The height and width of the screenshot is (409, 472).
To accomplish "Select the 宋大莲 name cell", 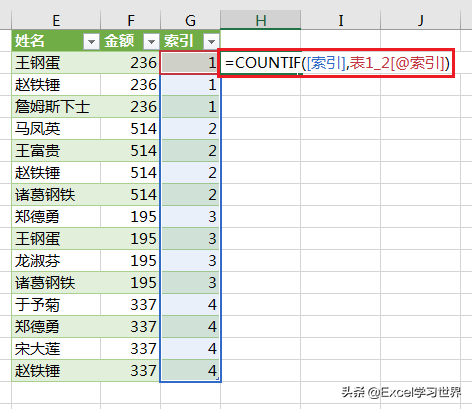I will tap(56, 349).
